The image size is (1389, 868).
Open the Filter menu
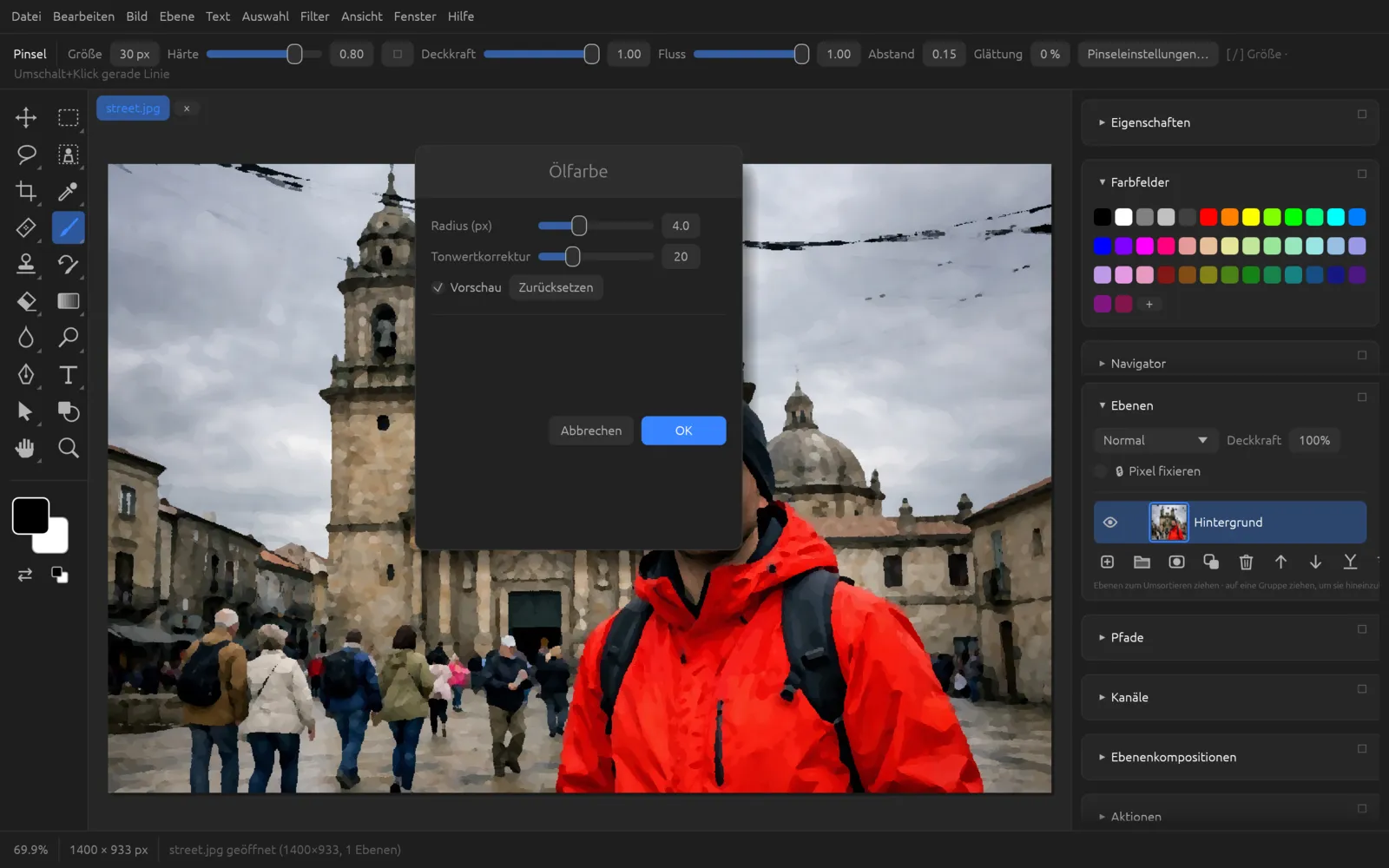[x=314, y=16]
